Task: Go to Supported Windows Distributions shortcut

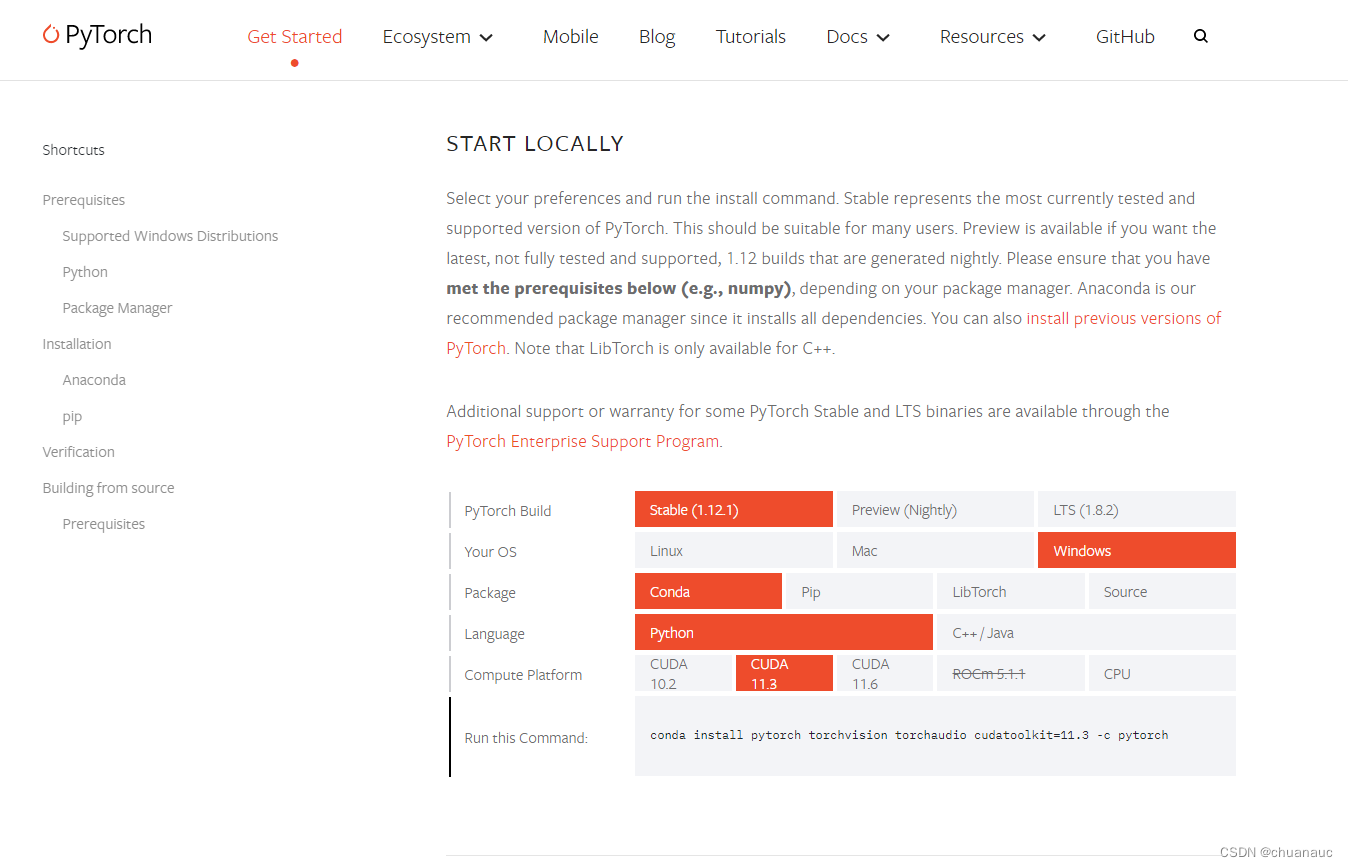Action: pos(170,236)
